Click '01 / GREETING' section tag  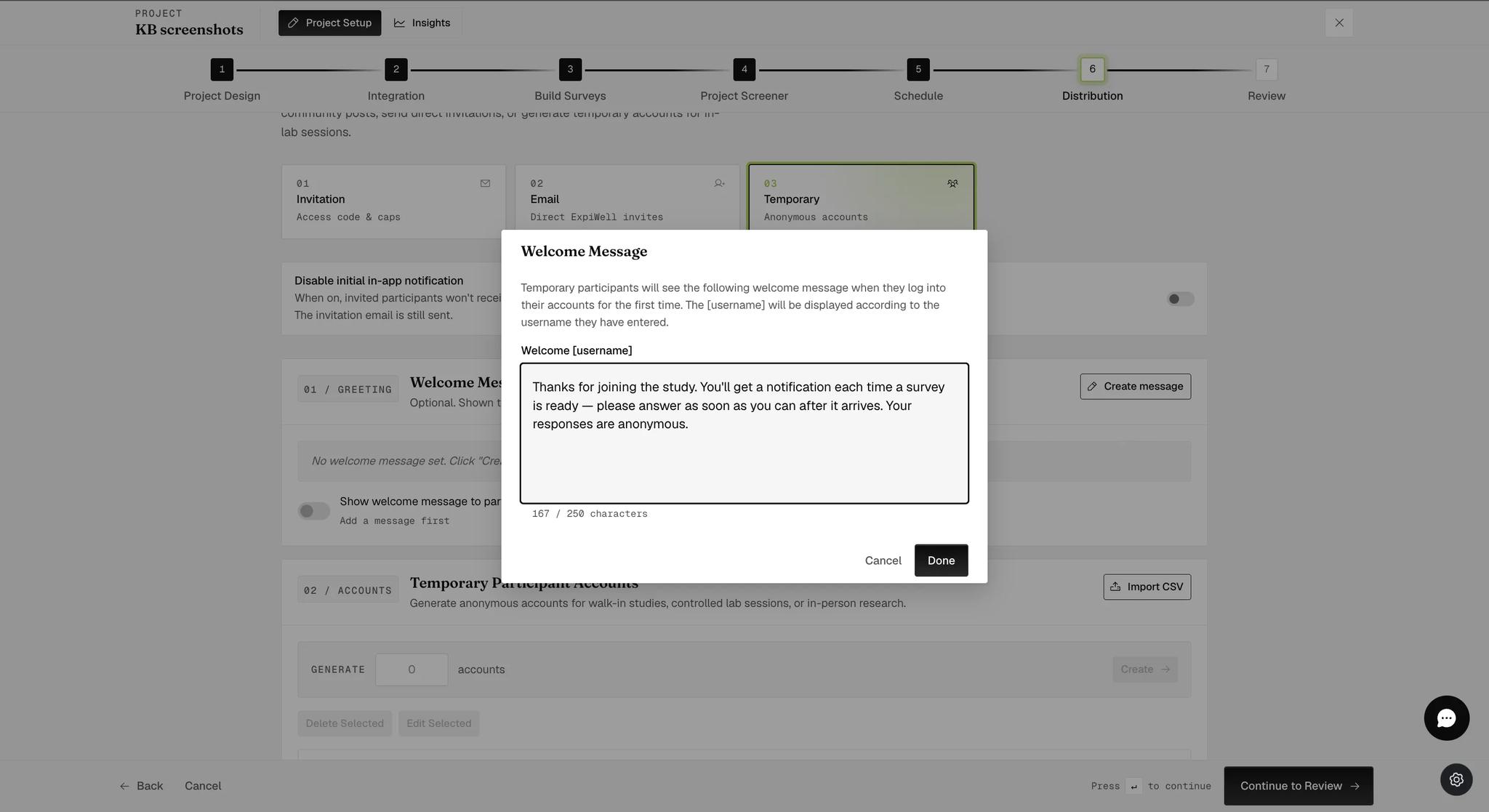click(x=348, y=389)
